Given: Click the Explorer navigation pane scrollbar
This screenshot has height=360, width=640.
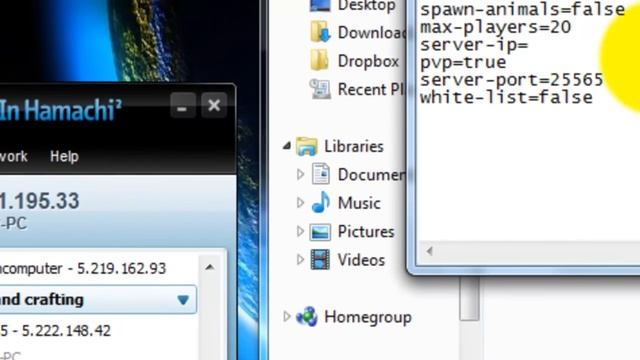Looking at the screenshot, I should pos(469,299).
